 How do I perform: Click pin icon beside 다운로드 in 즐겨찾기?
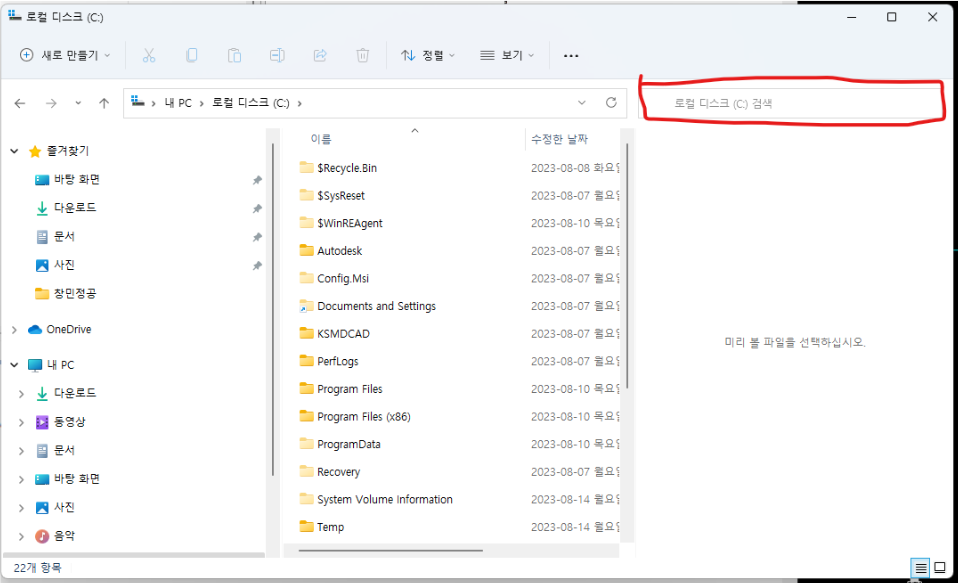pos(257,208)
